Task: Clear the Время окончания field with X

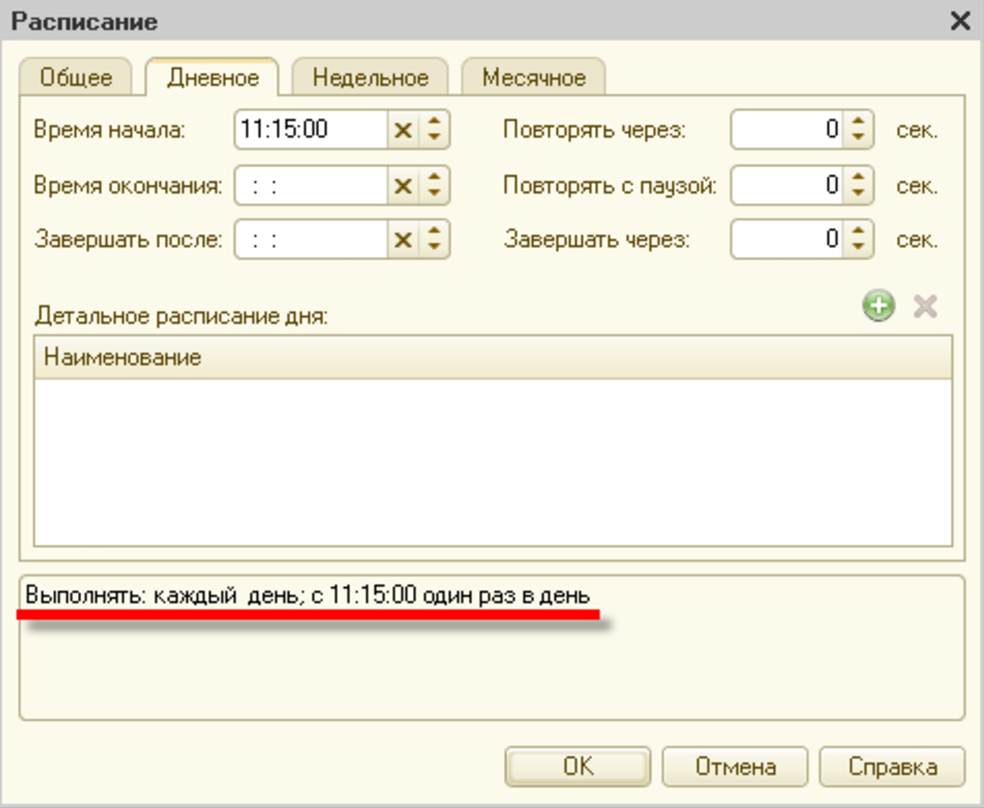Action: pyautogui.click(x=403, y=186)
